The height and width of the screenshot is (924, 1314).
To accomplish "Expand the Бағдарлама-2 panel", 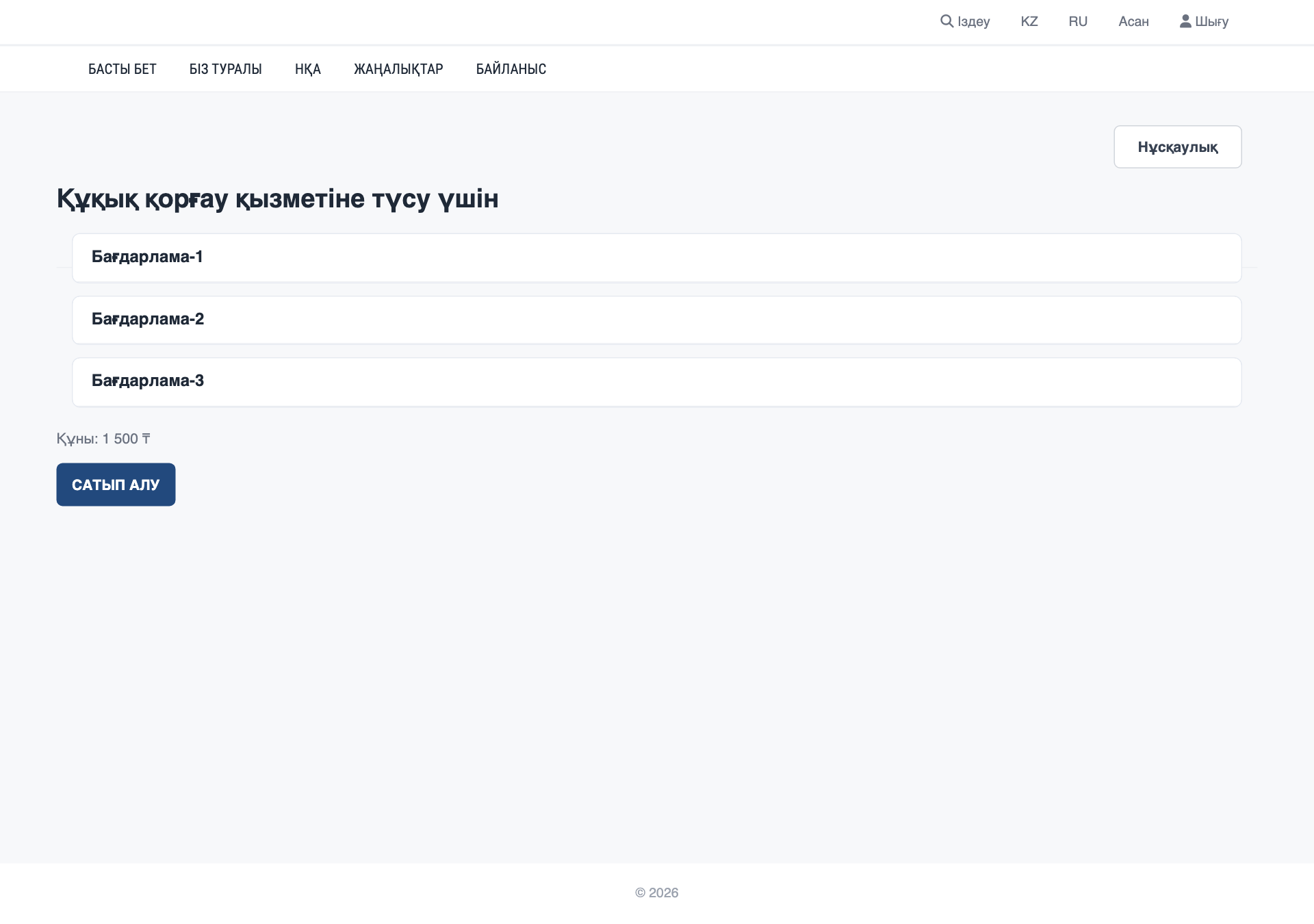I will coord(657,320).
